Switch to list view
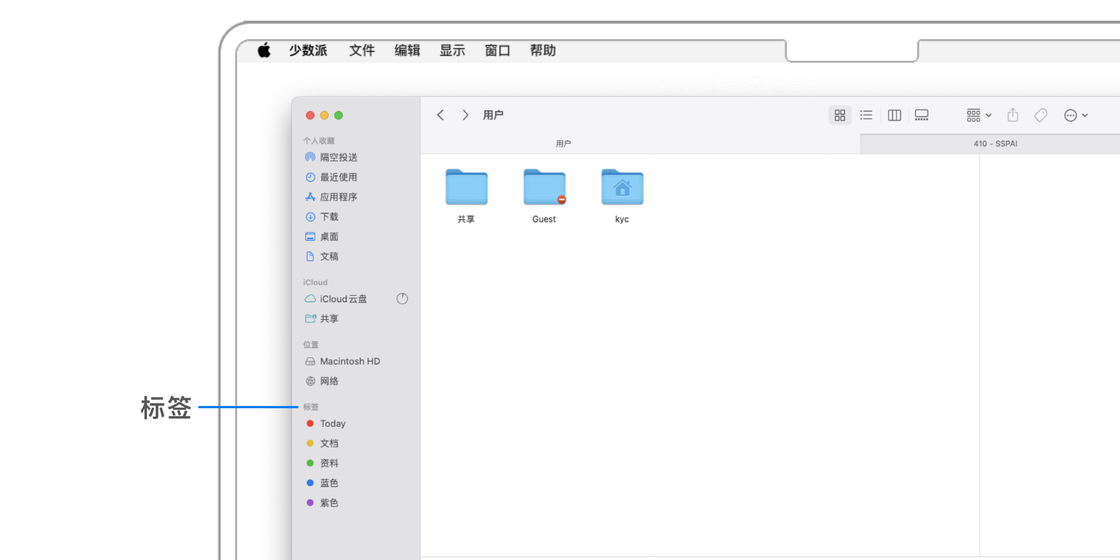Image resolution: width=1120 pixels, height=560 pixels. point(866,115)
